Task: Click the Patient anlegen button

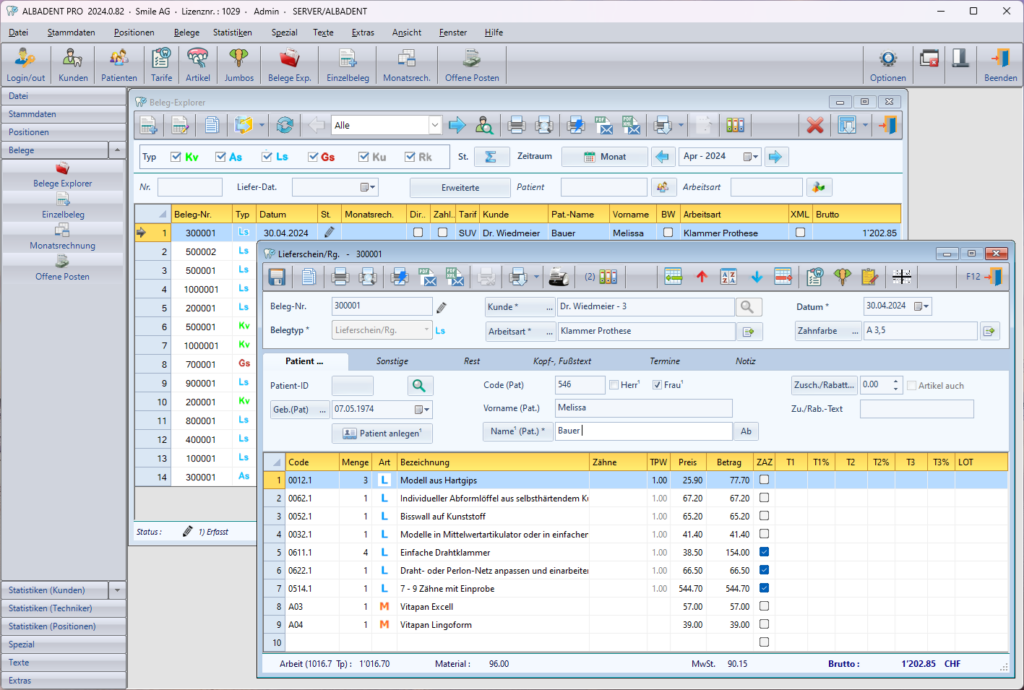Action: pos(381,433)
